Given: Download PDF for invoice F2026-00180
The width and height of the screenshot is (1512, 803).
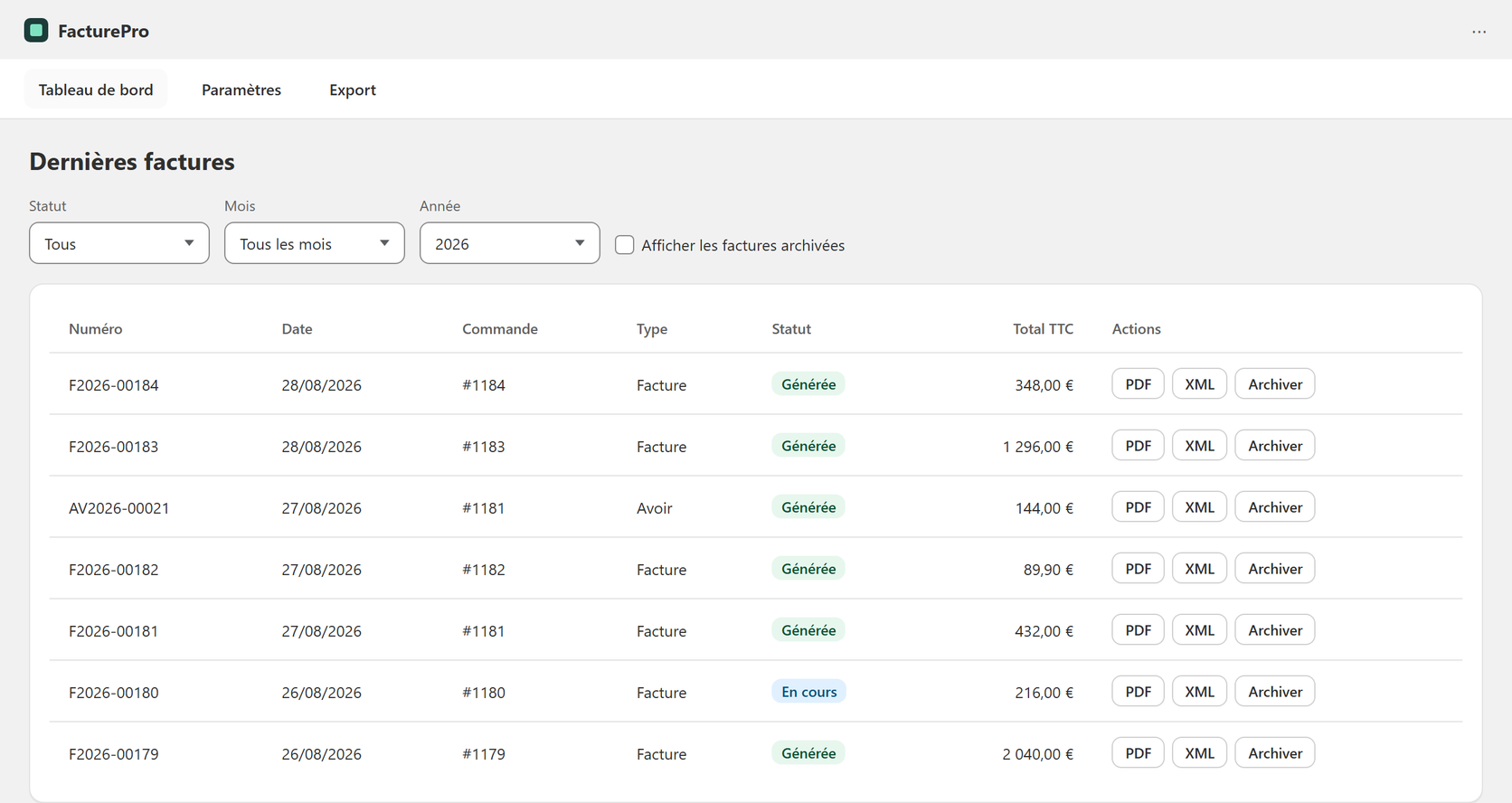Looking at the screenshot, I should coord(1139,692).
